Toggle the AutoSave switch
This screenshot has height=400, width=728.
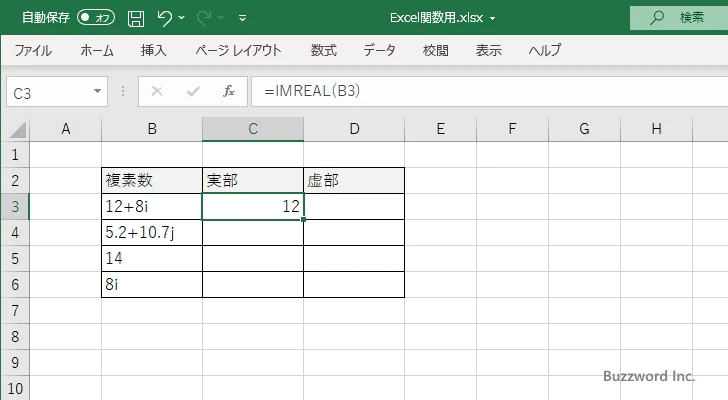click(x=96, y=18)
